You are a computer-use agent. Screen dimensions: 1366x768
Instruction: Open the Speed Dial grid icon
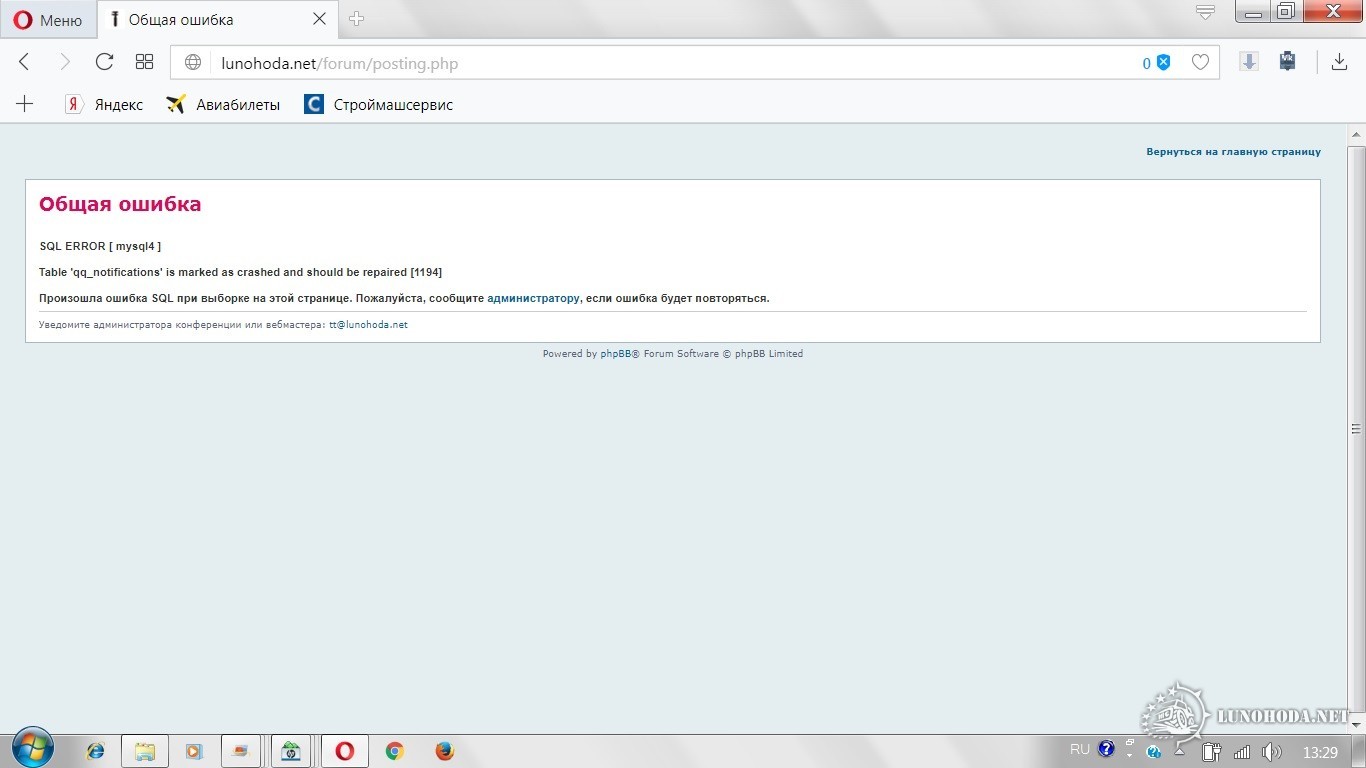(144, 62)
